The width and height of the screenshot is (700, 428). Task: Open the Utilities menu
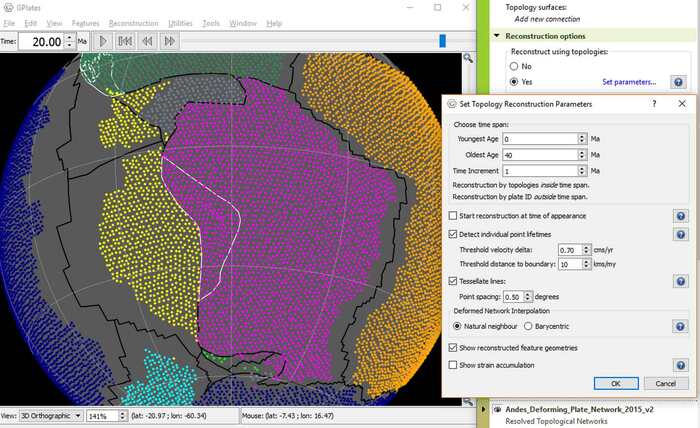click(x=180, y=22)
